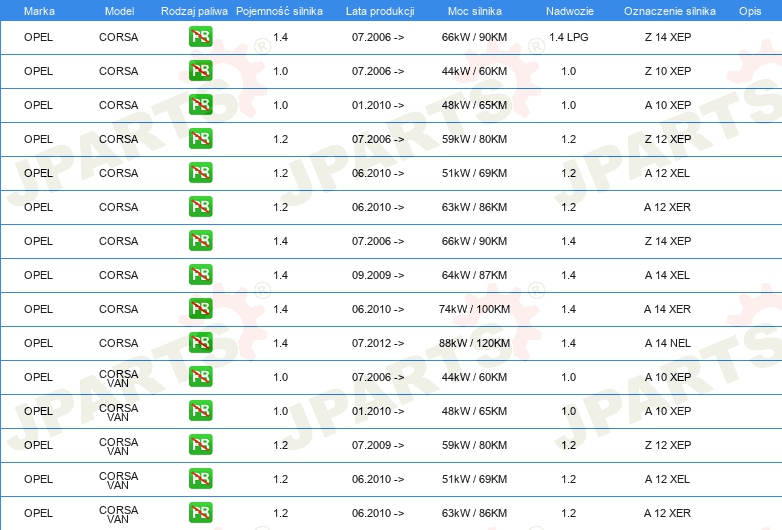This screenshot has height=530, width=782.
Task: Click the 09.2009 production date cell
Action: point(378,275)
